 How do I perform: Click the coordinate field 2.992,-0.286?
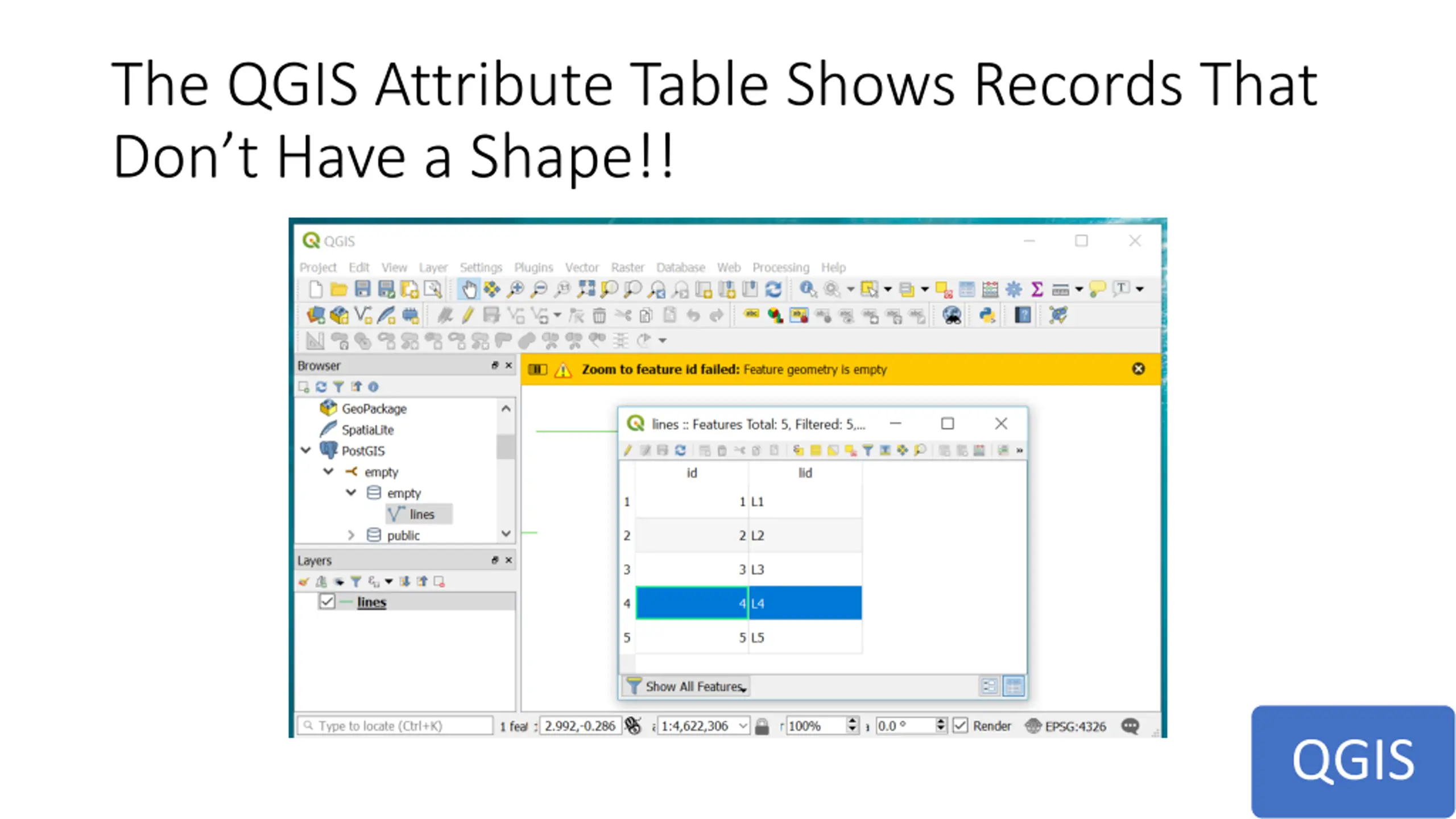(x=580, y=726)
